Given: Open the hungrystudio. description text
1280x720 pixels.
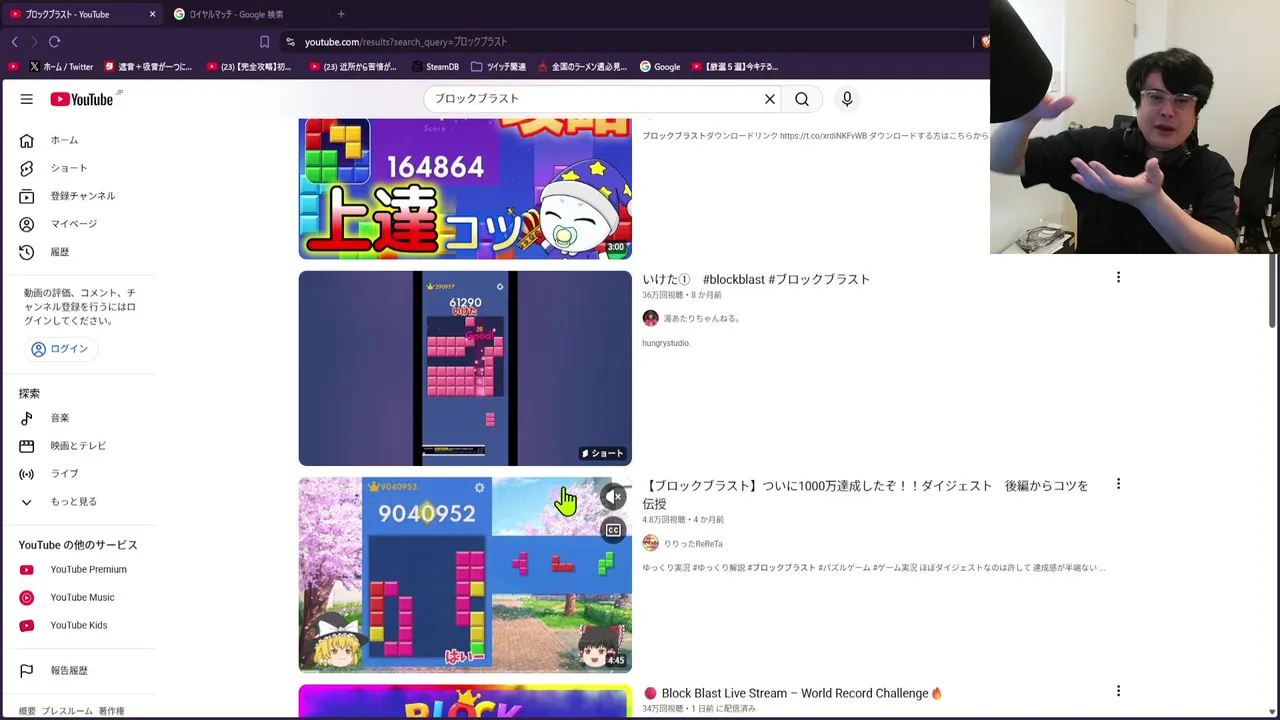Looking at the screenshot, I should point(666,343).
